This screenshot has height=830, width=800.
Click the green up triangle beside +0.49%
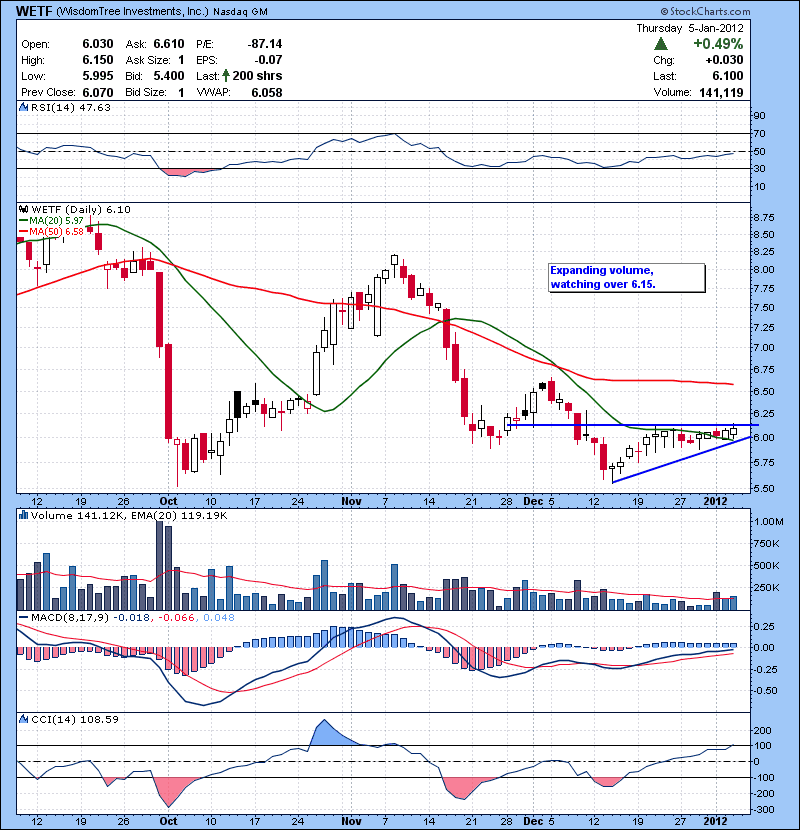coord(661,44)
